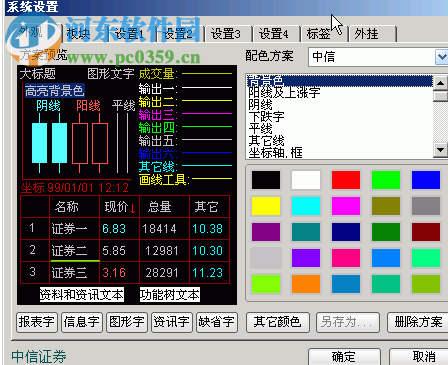Select 平线 in the color item list
The width and height of the screenshot is (448, 365).
point(340,129)
